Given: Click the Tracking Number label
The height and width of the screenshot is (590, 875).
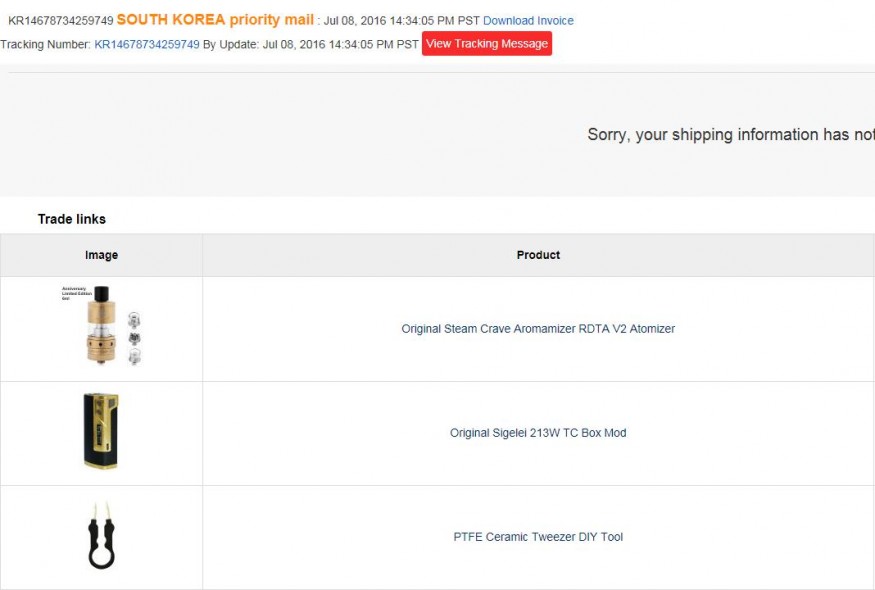Looking at the screenshot, I should click(45, 44).
